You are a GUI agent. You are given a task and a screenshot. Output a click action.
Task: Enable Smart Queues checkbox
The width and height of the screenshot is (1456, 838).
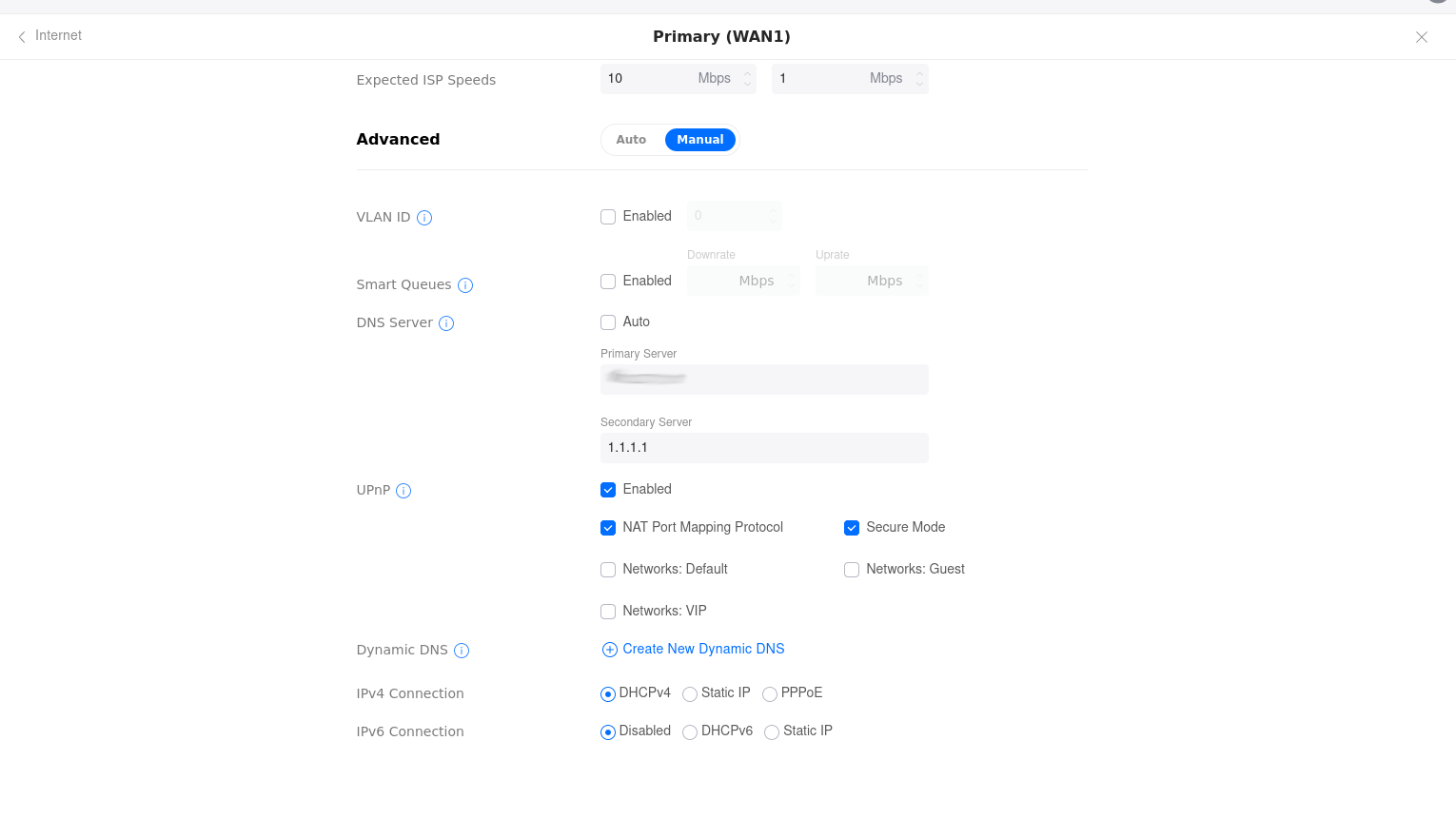pyautogui.click(x=608, y=282)
